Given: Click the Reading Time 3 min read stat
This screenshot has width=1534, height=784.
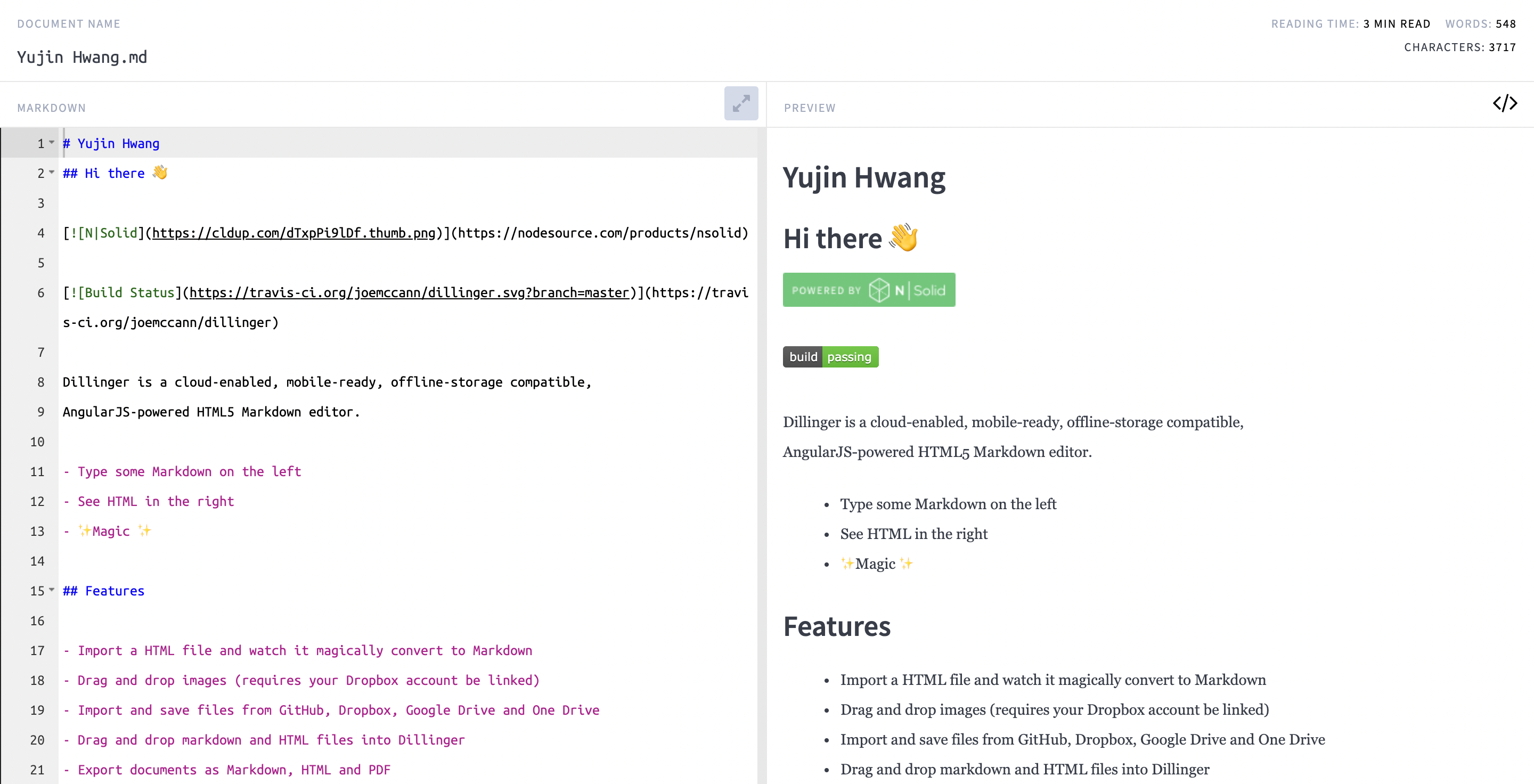Looking at the screenshot, I should point(1351,24).
